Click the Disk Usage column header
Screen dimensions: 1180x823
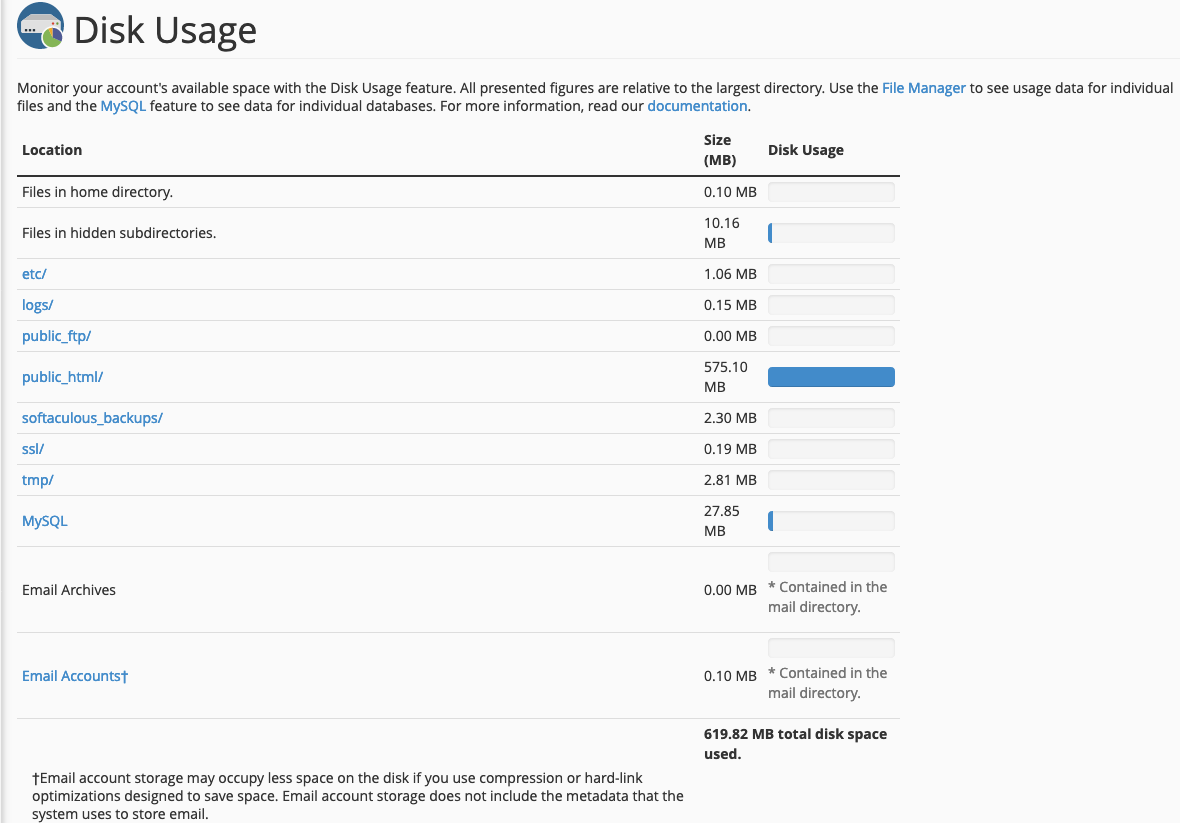coord(805,150)
